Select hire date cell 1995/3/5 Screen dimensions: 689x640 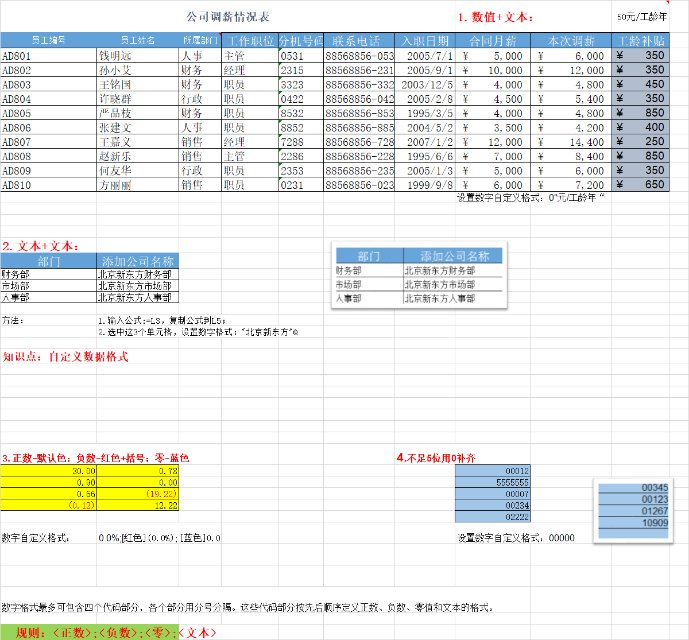[425, 113]
